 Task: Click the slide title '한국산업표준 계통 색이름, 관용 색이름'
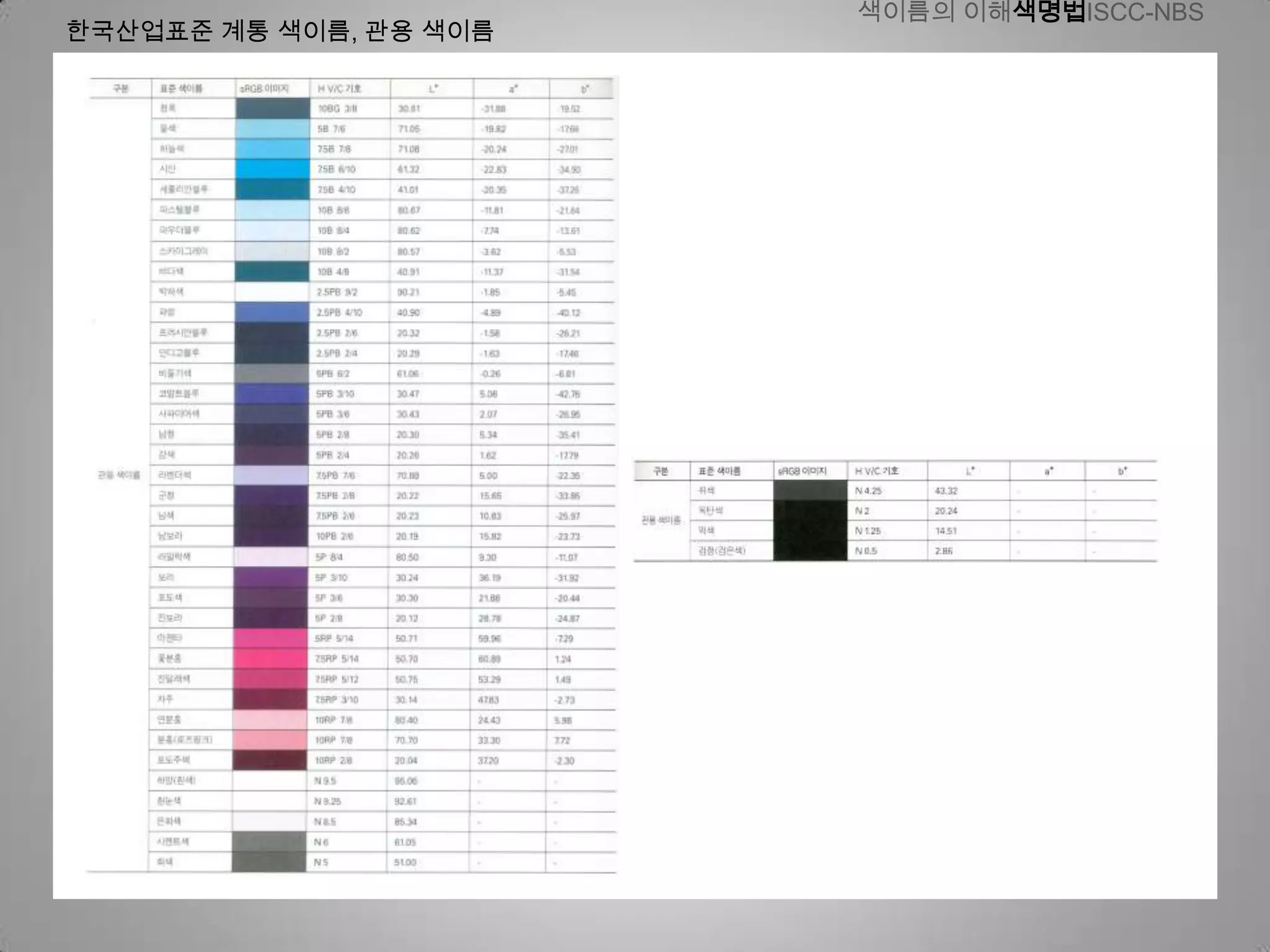point(280,31)
